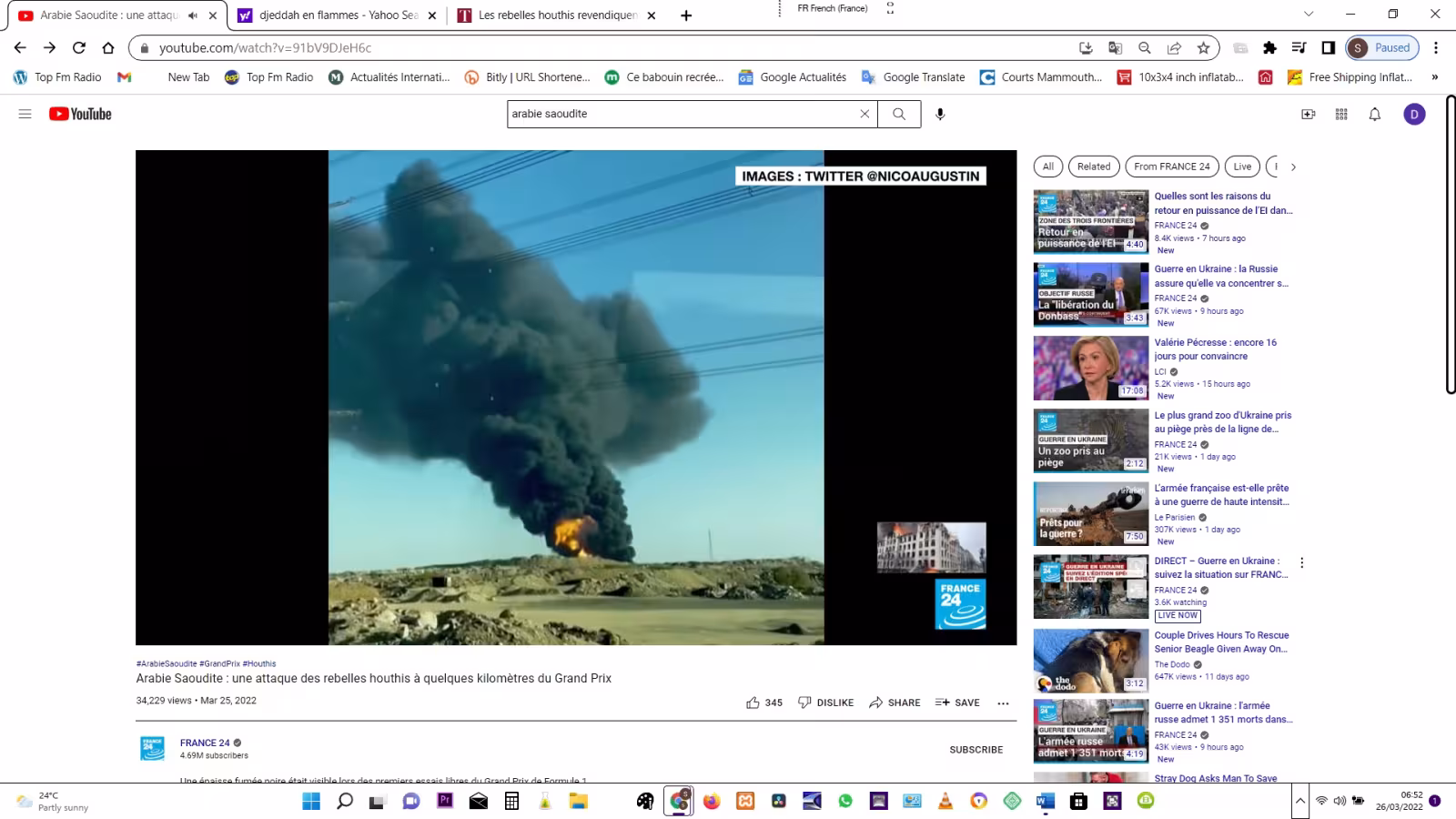Show next filter chips arrow
This screenshot has height=819, width=1456.
1293,167
